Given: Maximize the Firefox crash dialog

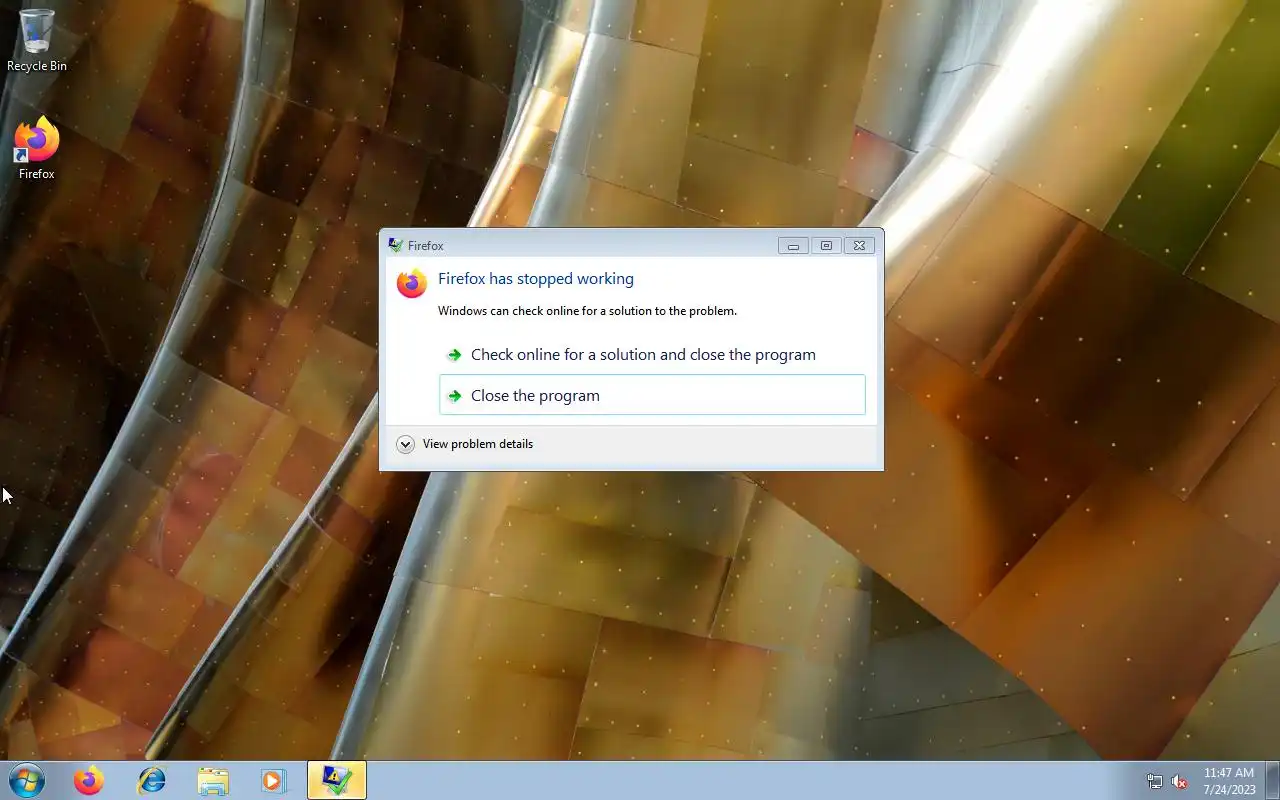Looking at the screenshot, I should click(x=826, y=245).
